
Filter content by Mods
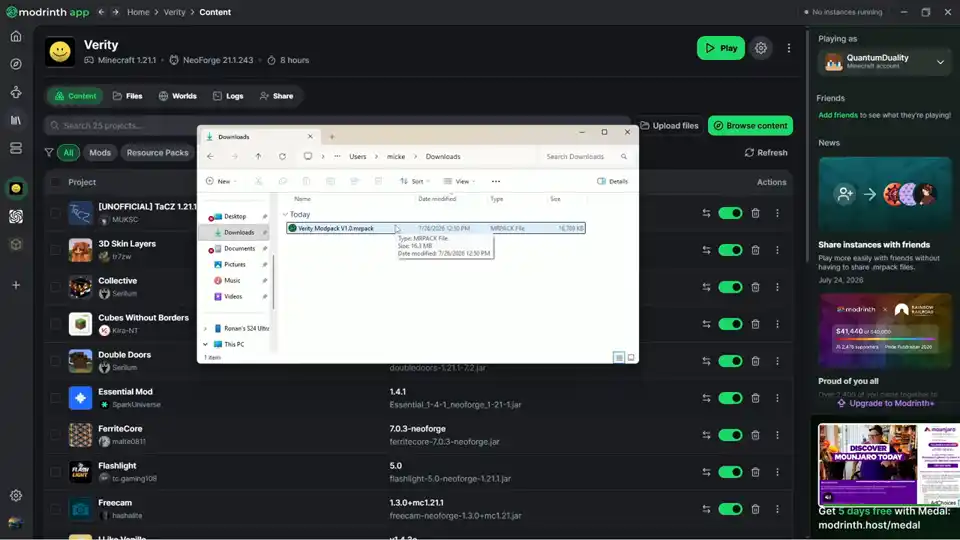tap(100, 152)
